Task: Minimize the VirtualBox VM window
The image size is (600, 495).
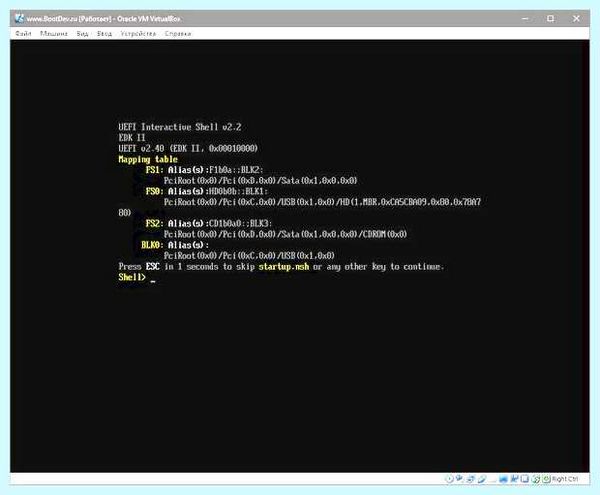Action: tap(525, 18)
